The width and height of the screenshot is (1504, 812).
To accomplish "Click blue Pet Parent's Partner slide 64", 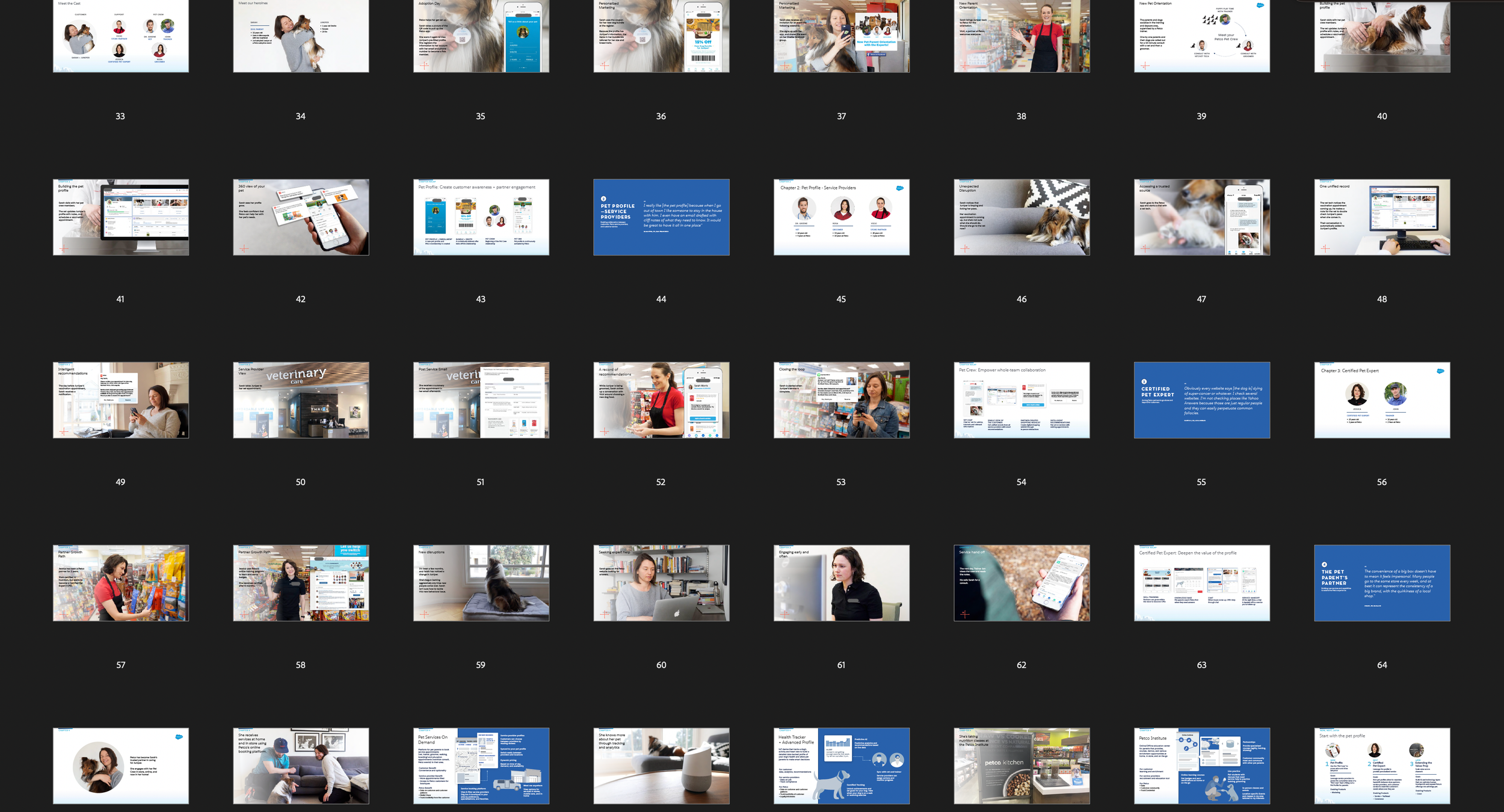I will (x=1382, y=583).
